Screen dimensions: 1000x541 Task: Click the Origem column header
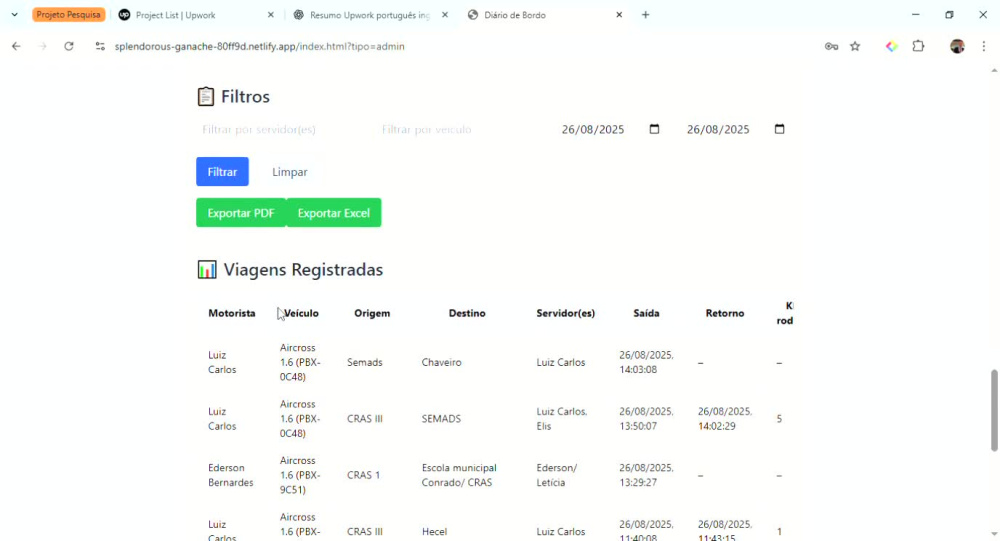coord(372,313)
